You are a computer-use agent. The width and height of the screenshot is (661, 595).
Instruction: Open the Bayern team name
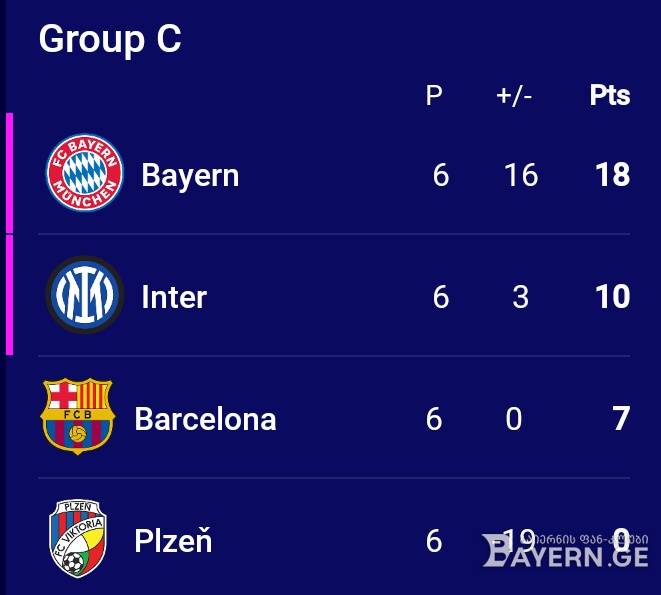pyautogui.click(x=190, y=175)
